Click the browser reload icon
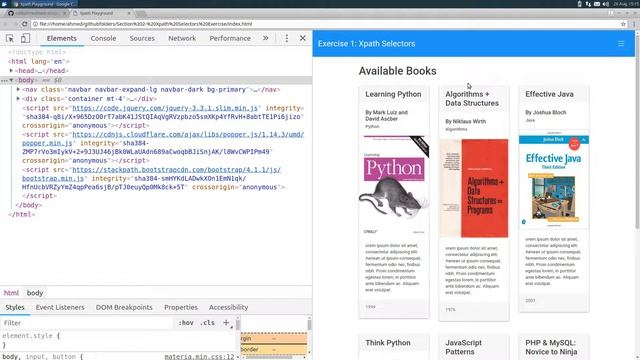Viewport: 640px width, 360px height. (x=25, y=24)
